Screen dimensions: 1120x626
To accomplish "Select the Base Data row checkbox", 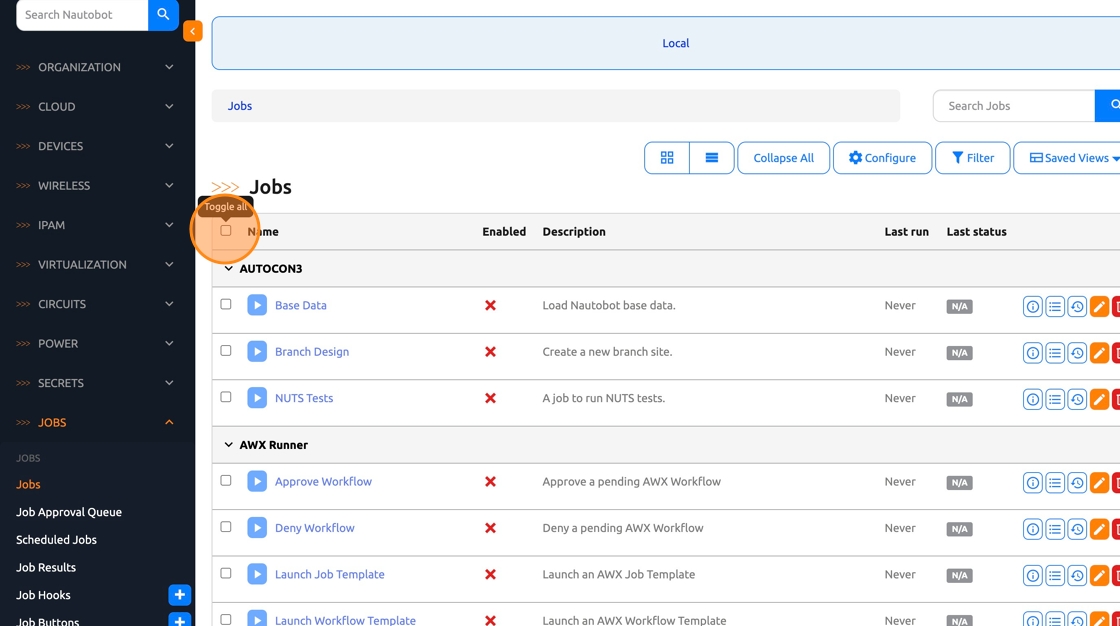I will (x=226, y=304).
